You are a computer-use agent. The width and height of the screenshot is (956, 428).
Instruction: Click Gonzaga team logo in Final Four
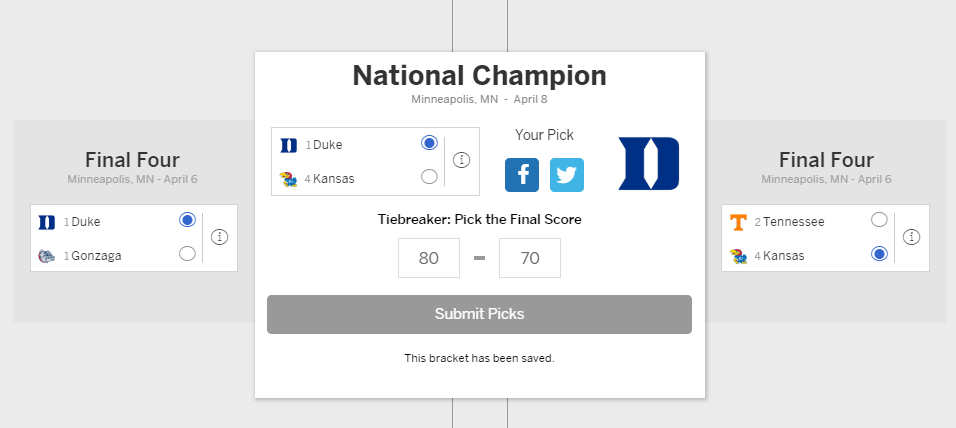tap(46, 255)
